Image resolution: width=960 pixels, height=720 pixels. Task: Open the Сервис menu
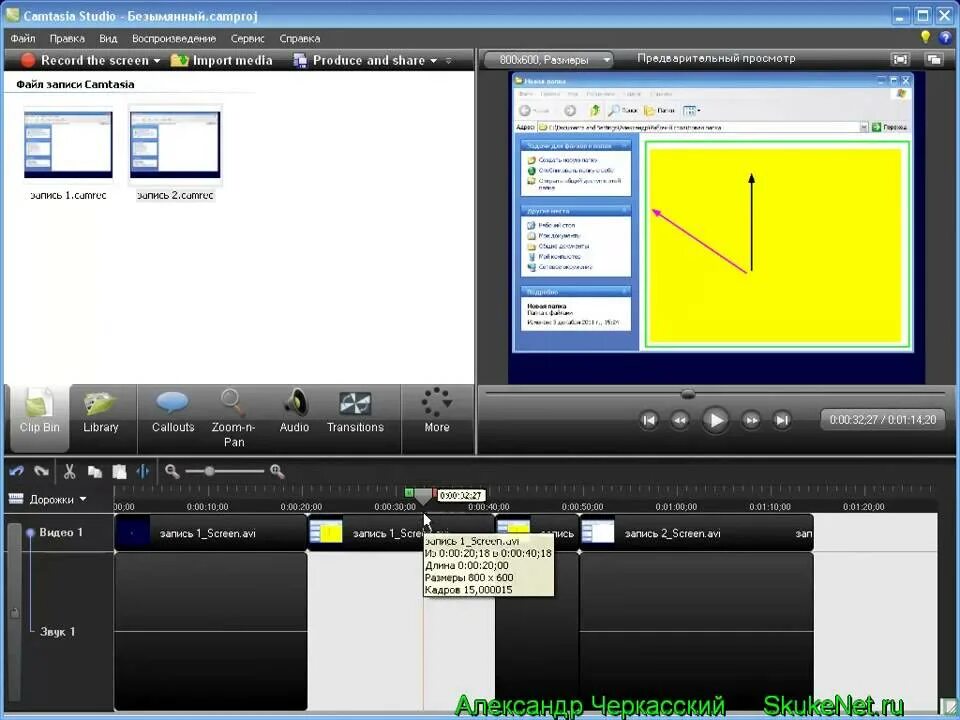point(247,39)
